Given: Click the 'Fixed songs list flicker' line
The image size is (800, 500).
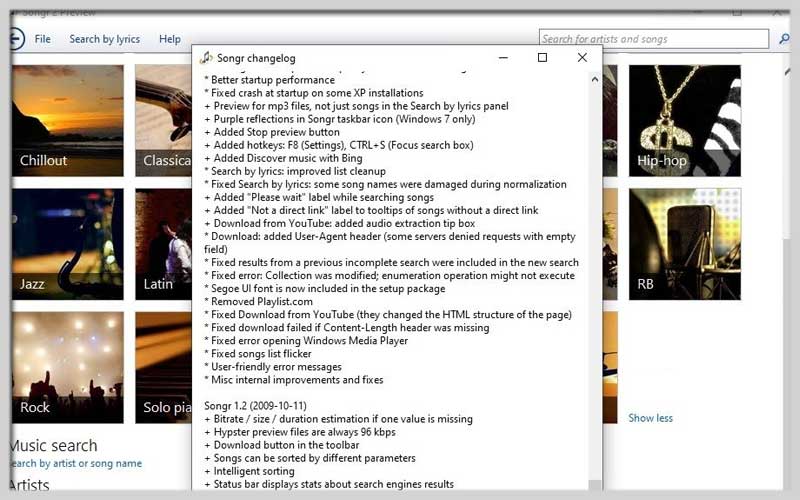Looking at the screenshot, I should click(x=258, y=354).
